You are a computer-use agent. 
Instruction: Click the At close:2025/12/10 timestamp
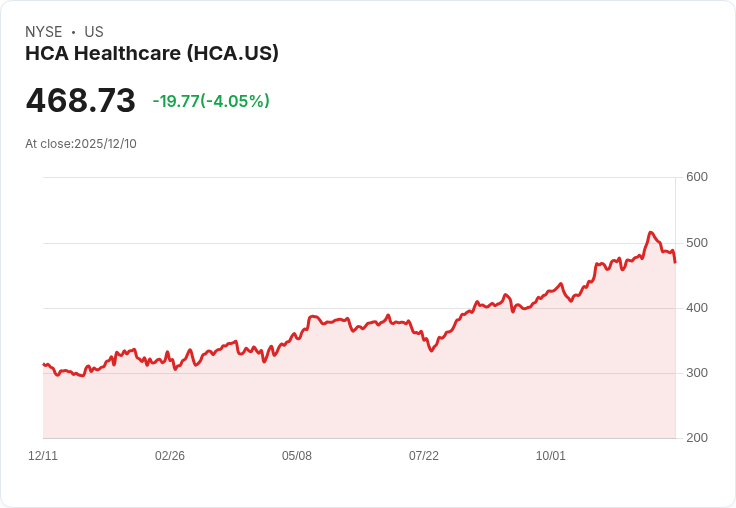click(x=81, y=144)
